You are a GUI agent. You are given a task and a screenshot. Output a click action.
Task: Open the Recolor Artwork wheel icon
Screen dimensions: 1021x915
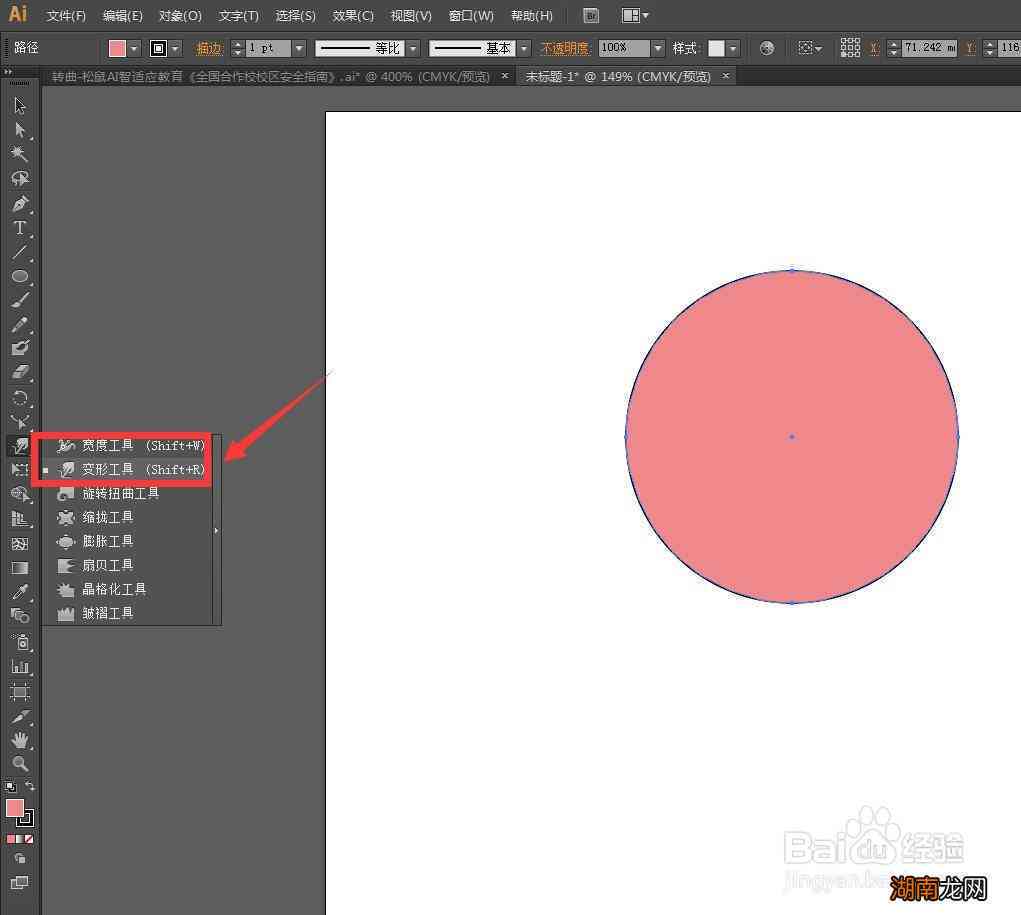pos(767,48)
